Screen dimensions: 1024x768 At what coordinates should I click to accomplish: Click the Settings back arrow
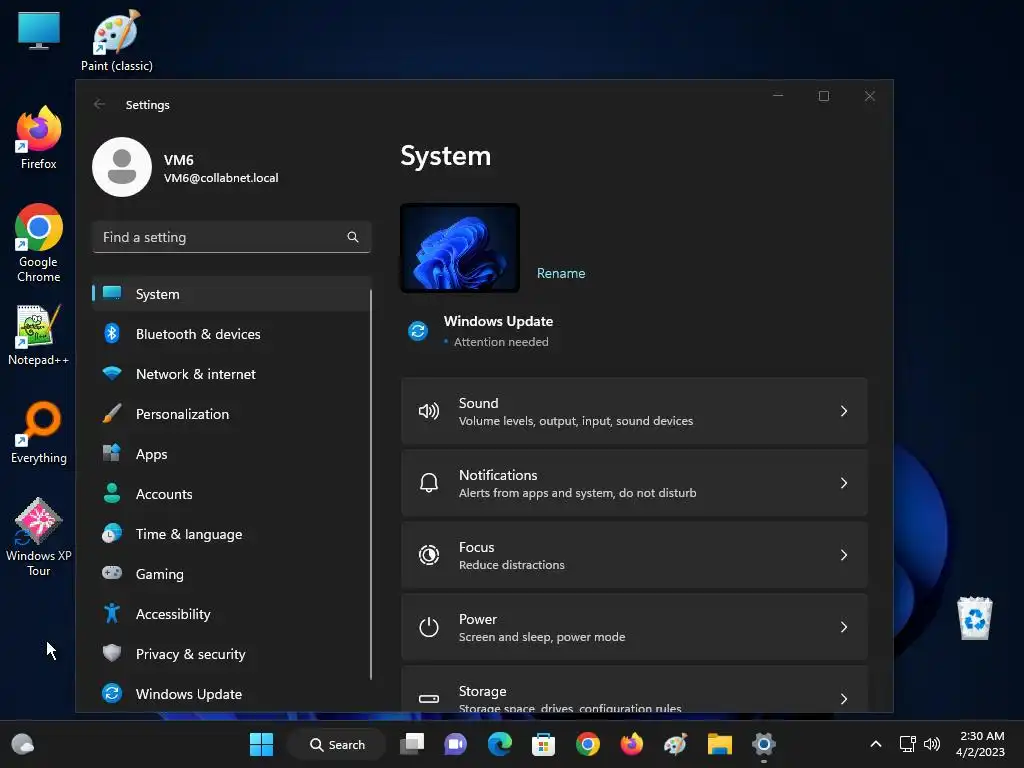[99, 104]
